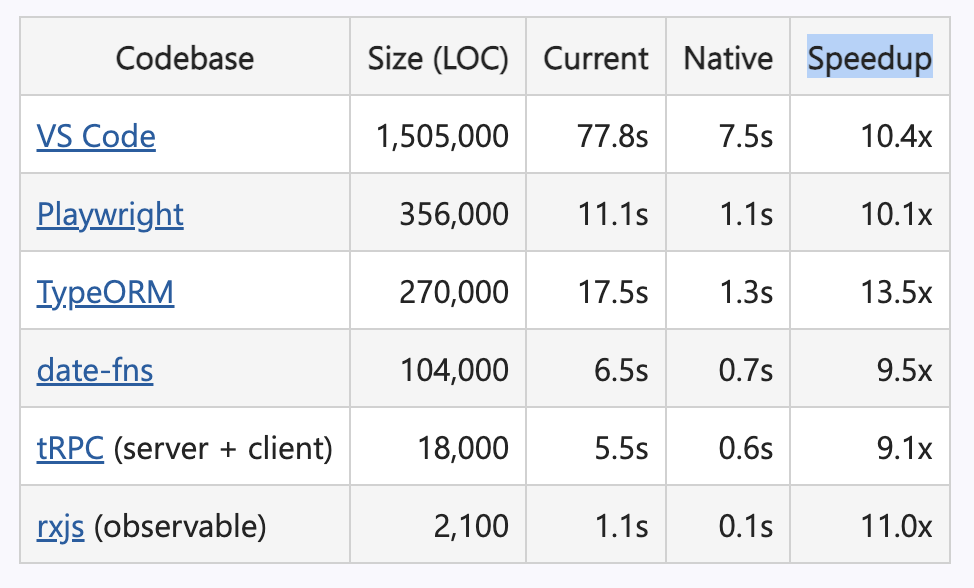
Task: Click the 7.5s native time cell
Action: [x=745, y=136]
